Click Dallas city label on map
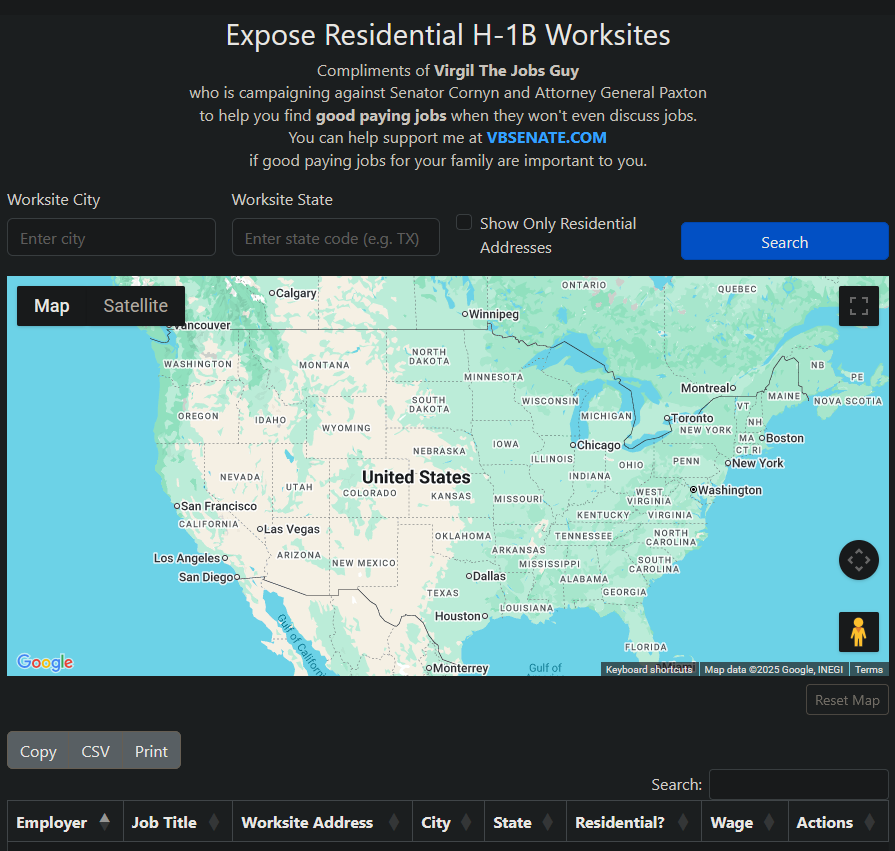Image resolution: width=895 pixels, height=851 pixels. 489,576
